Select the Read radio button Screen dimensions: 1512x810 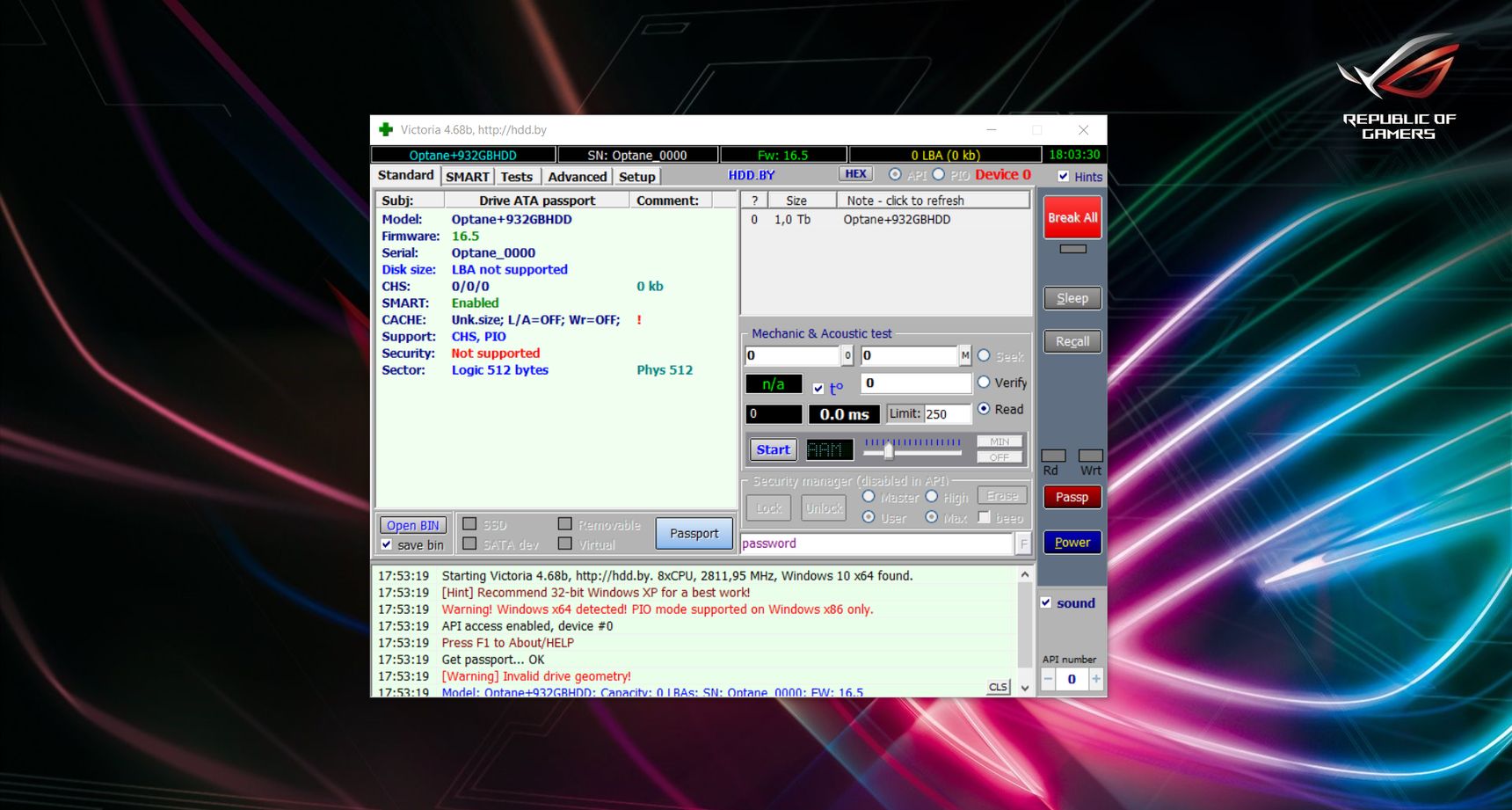tap(984, 408)
